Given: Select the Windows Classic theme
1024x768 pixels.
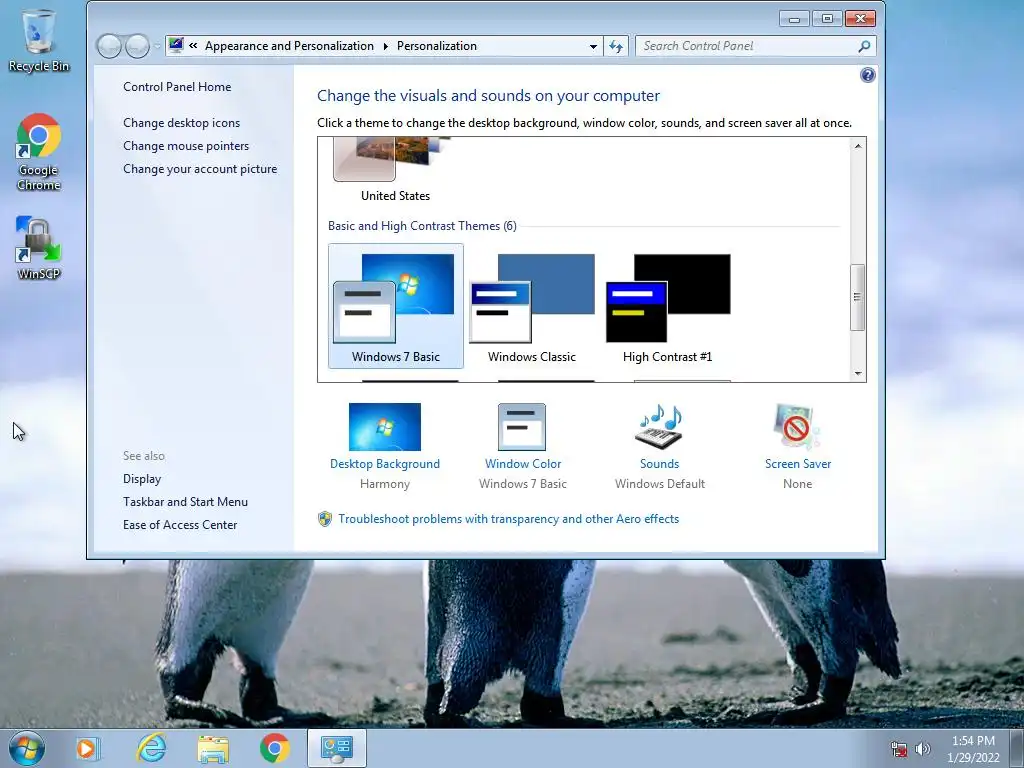Looking at the screenshot, I should coord(532,306).
